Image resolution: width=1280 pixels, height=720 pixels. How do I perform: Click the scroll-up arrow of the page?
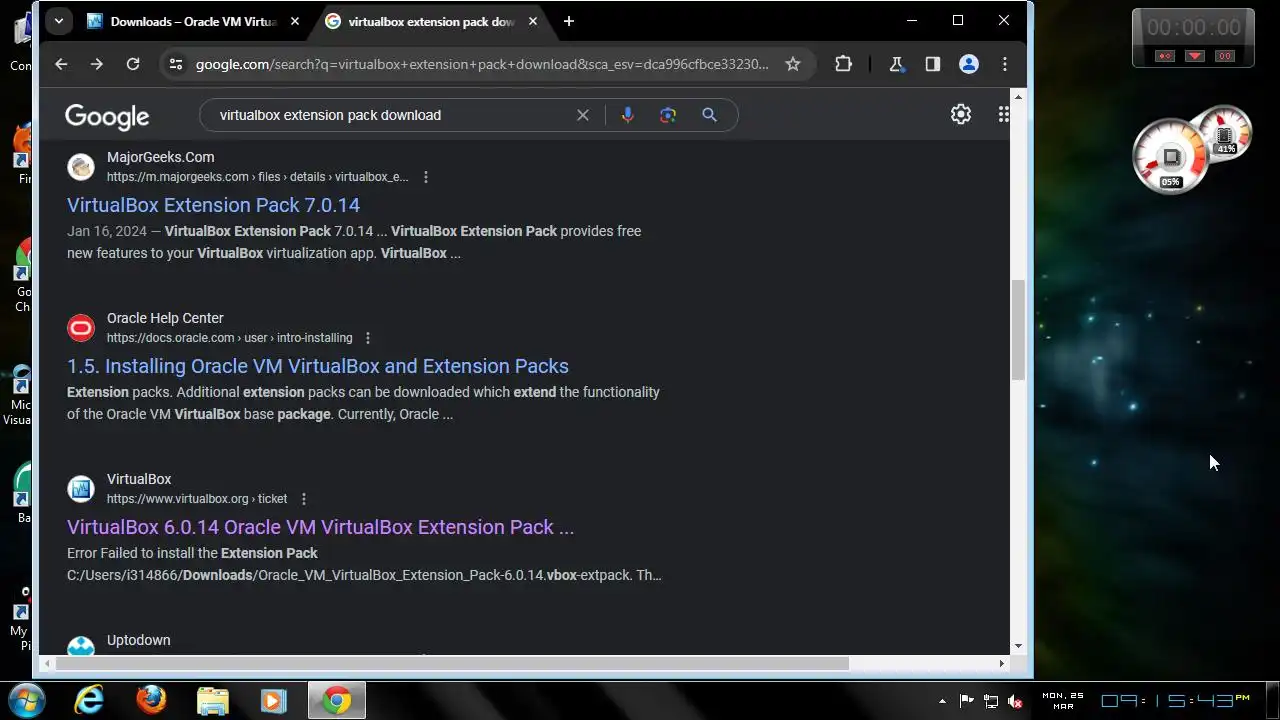(1018, 96)
